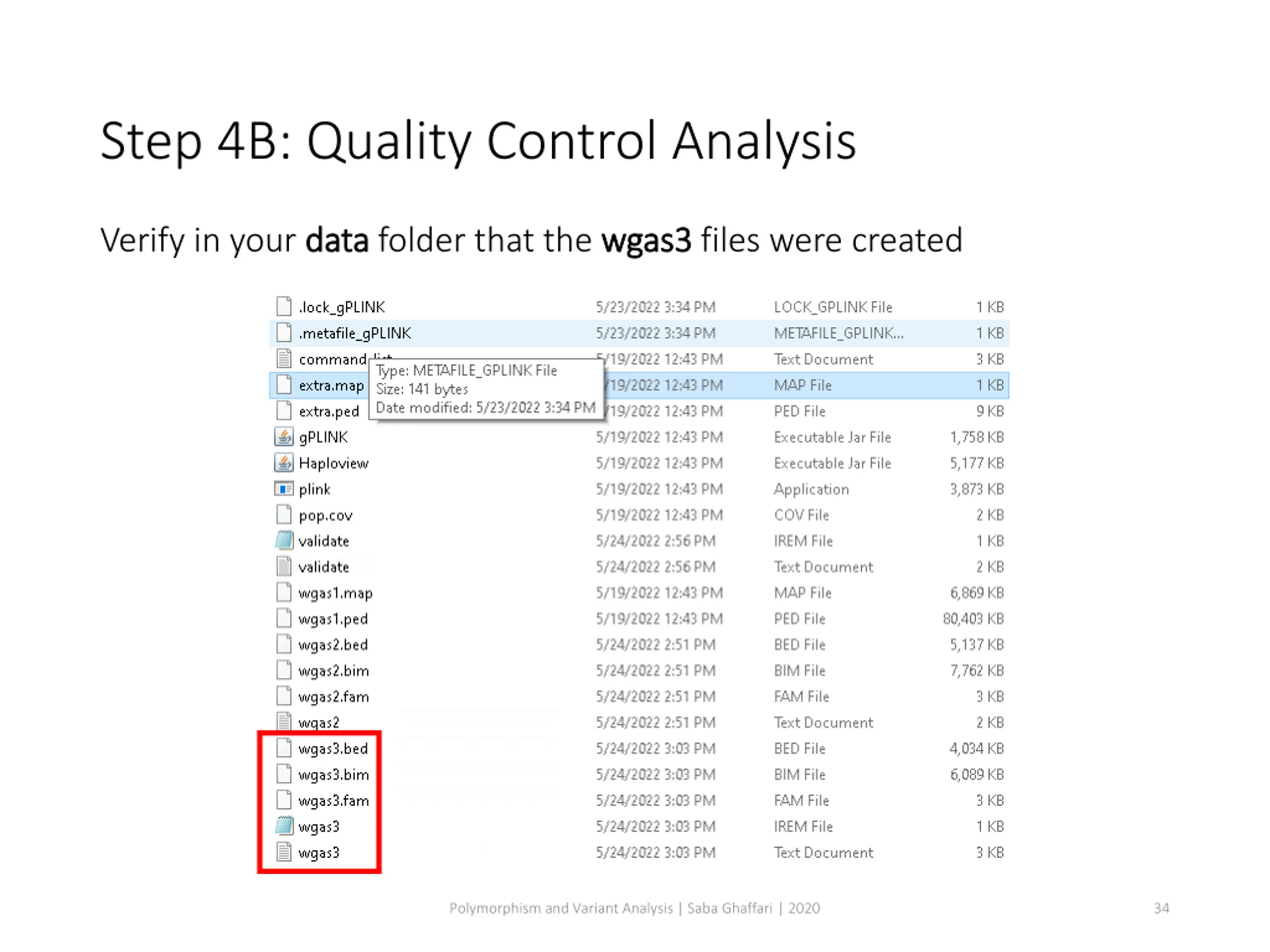Select the plink application name
This screenshot has height=952, width=1270.
click(x=315, y=489)
